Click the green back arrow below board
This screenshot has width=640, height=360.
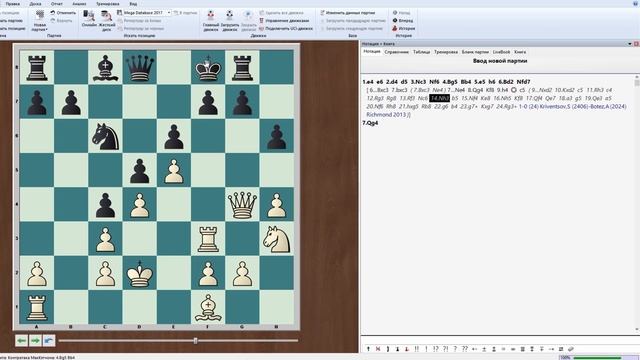[x=21, y=340]
